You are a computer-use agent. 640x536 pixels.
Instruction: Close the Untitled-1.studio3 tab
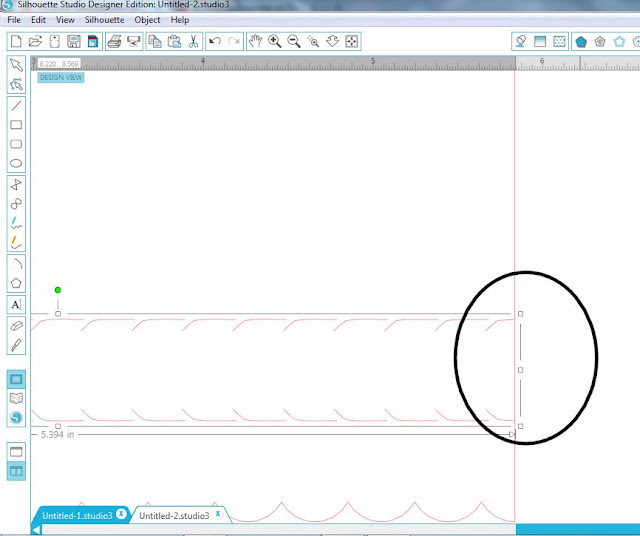point(121,514)
